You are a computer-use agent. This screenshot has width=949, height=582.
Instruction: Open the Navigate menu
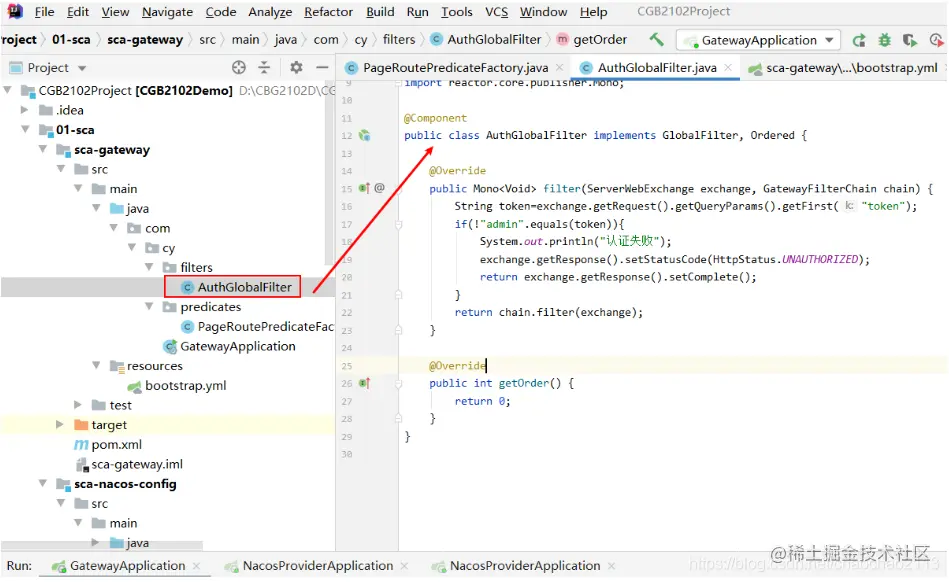[167, 11]
